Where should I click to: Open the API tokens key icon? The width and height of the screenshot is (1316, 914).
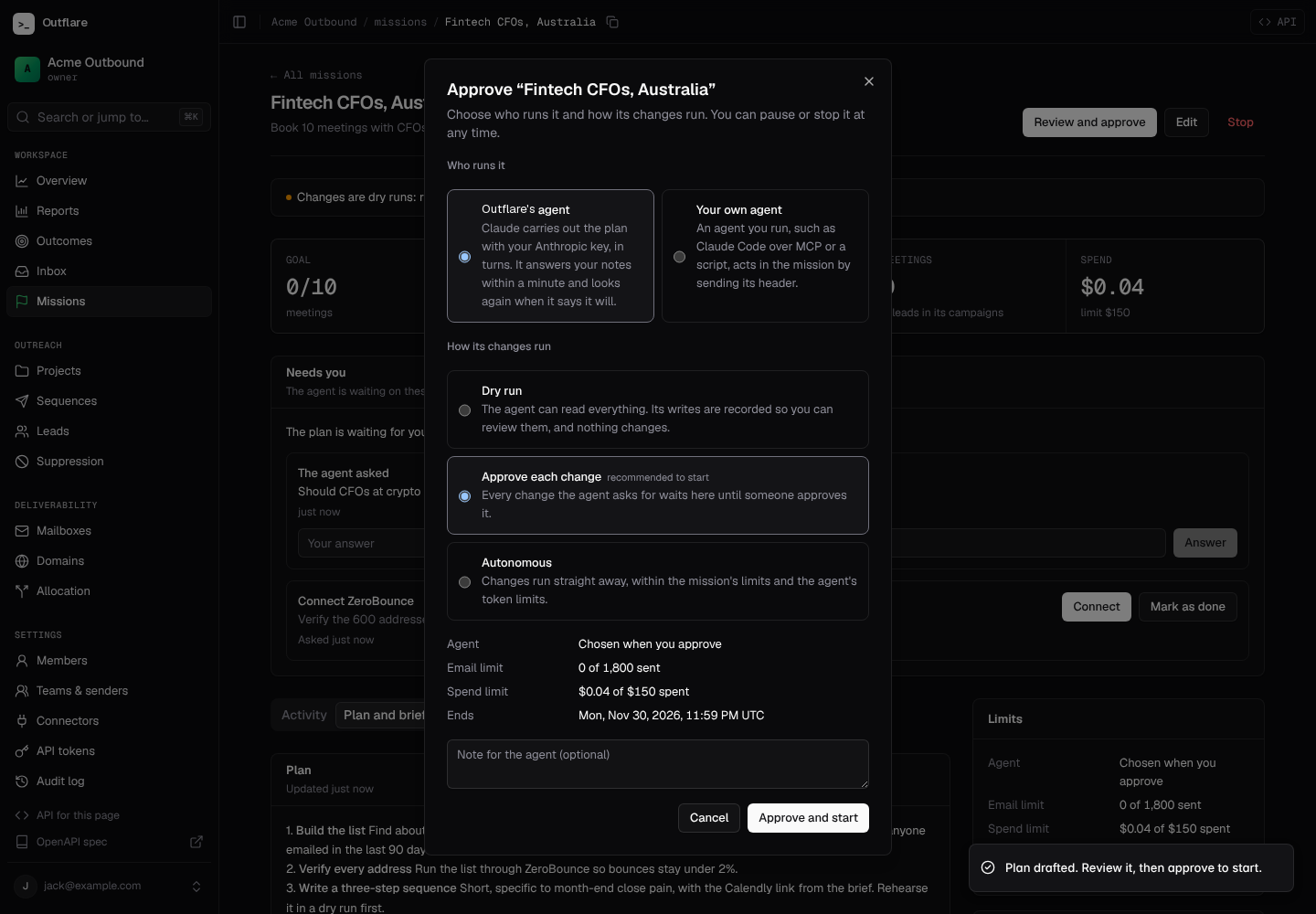22,751
